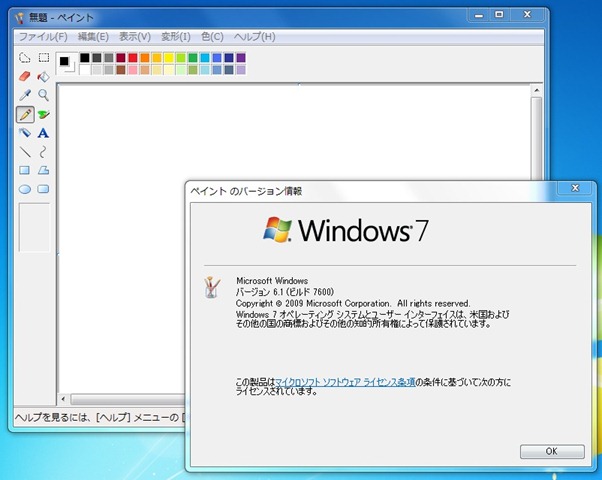602x480 pixels.
Task: Pick the lavender color swatch
Action: click(241, 70)
